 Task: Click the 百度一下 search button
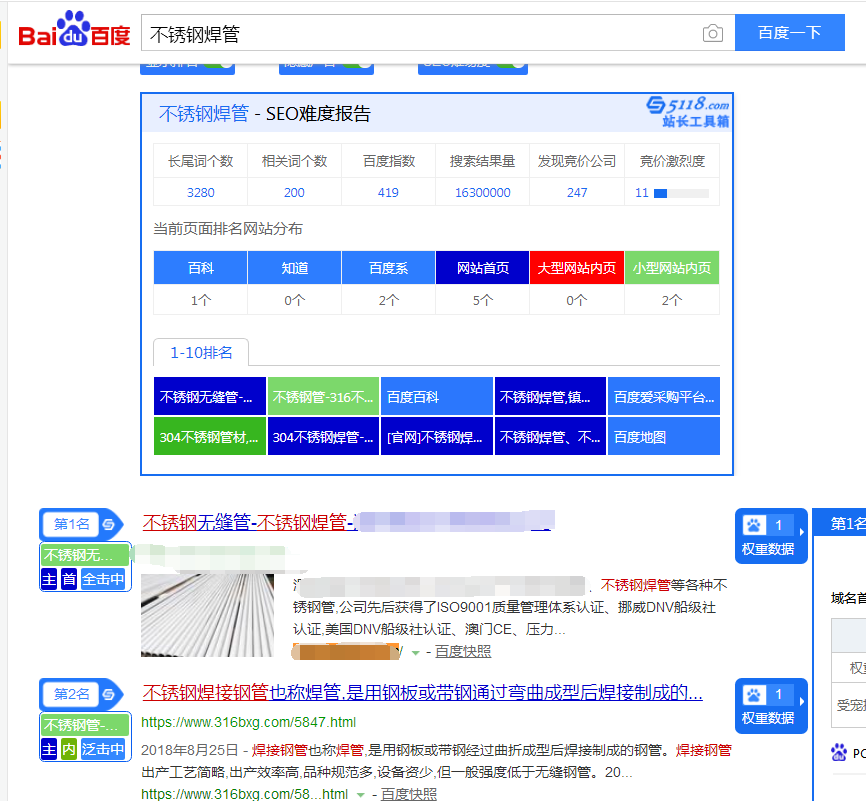coord(790,33)
